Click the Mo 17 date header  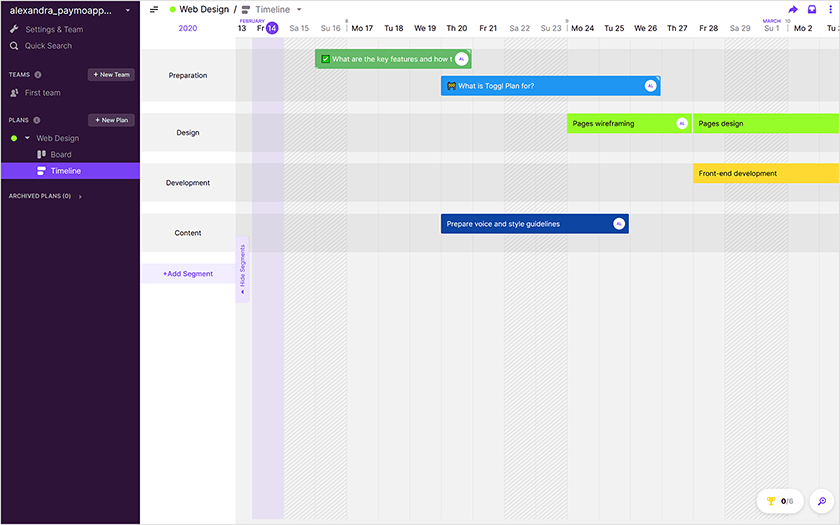362,28
